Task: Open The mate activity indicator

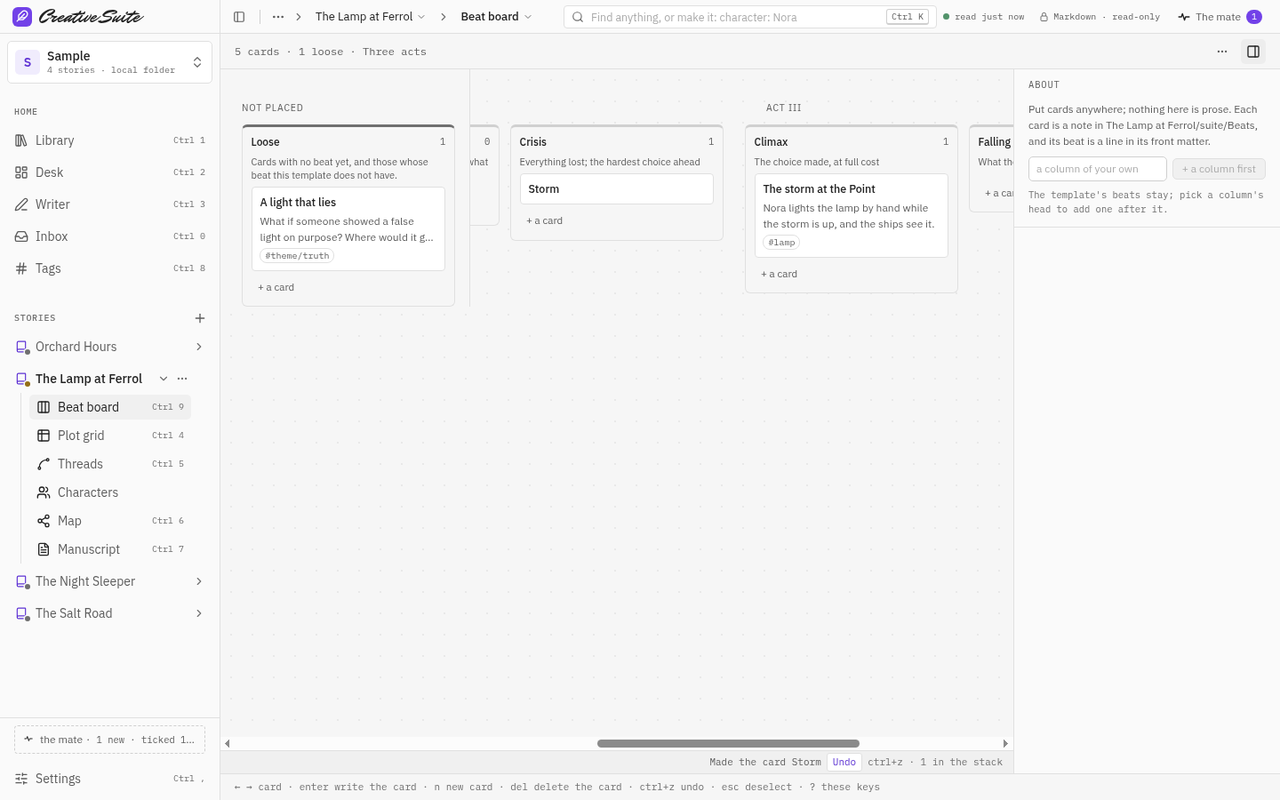Action: (x=1220, y=17)
